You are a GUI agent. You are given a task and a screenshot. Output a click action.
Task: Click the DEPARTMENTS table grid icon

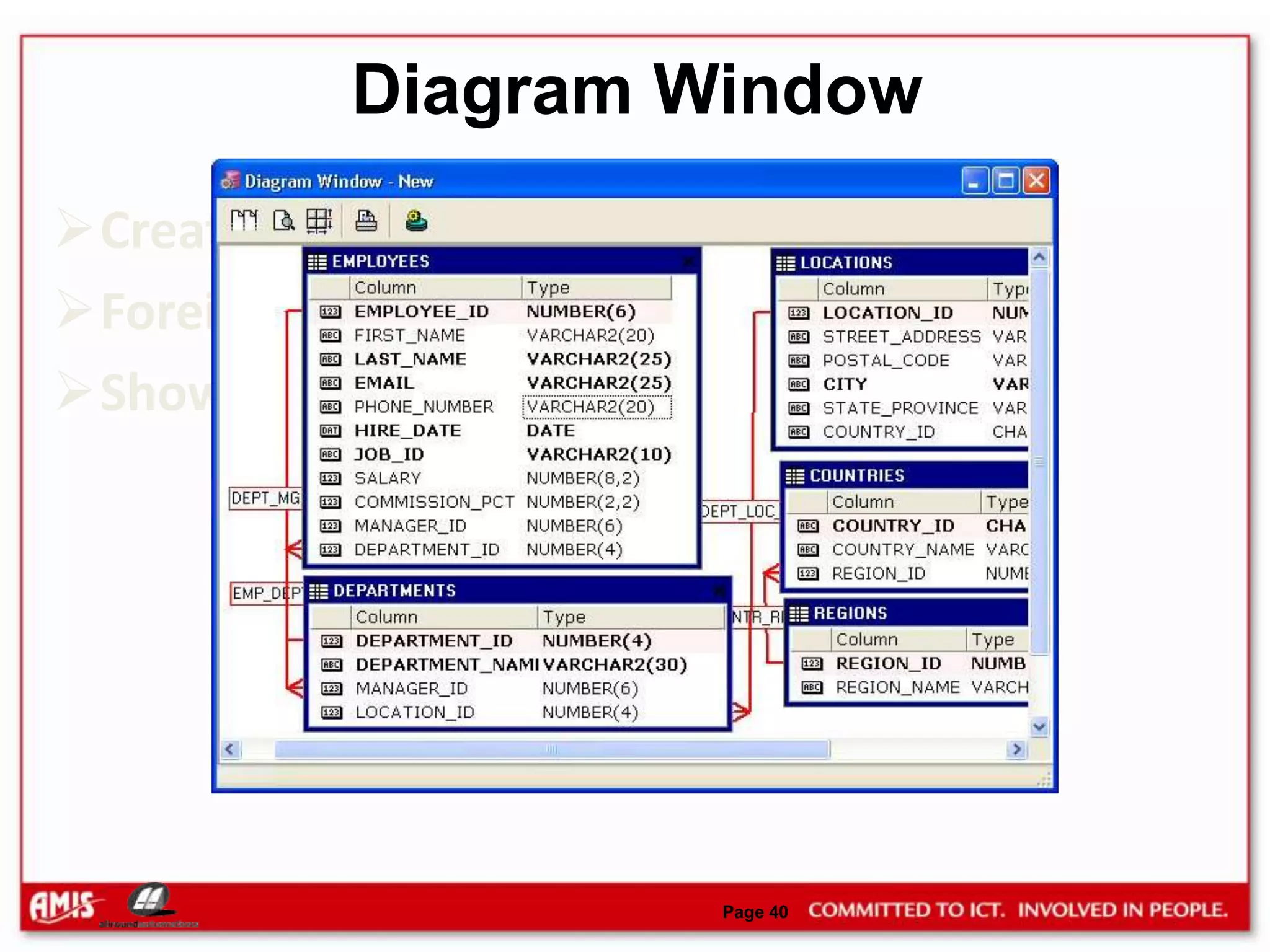click(318, 591)
